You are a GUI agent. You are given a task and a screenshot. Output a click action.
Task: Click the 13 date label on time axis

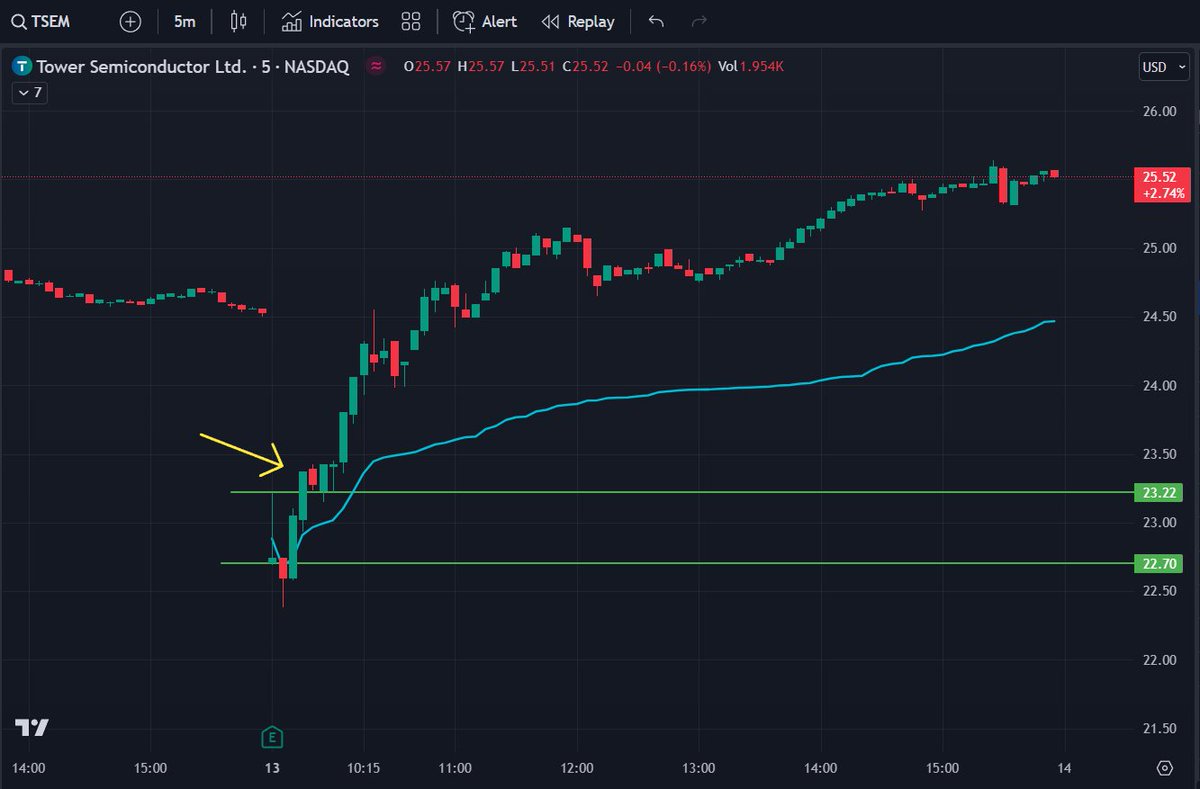(x=271, y=768)
